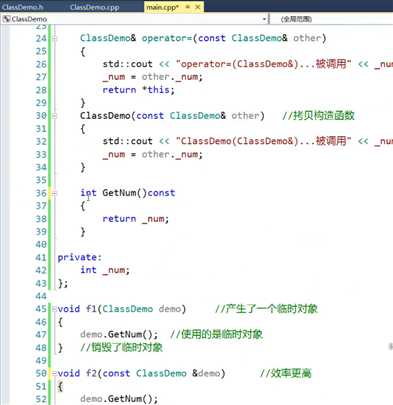
Task: Collapse the copy constructor at line 30
Action: (55, 116)
